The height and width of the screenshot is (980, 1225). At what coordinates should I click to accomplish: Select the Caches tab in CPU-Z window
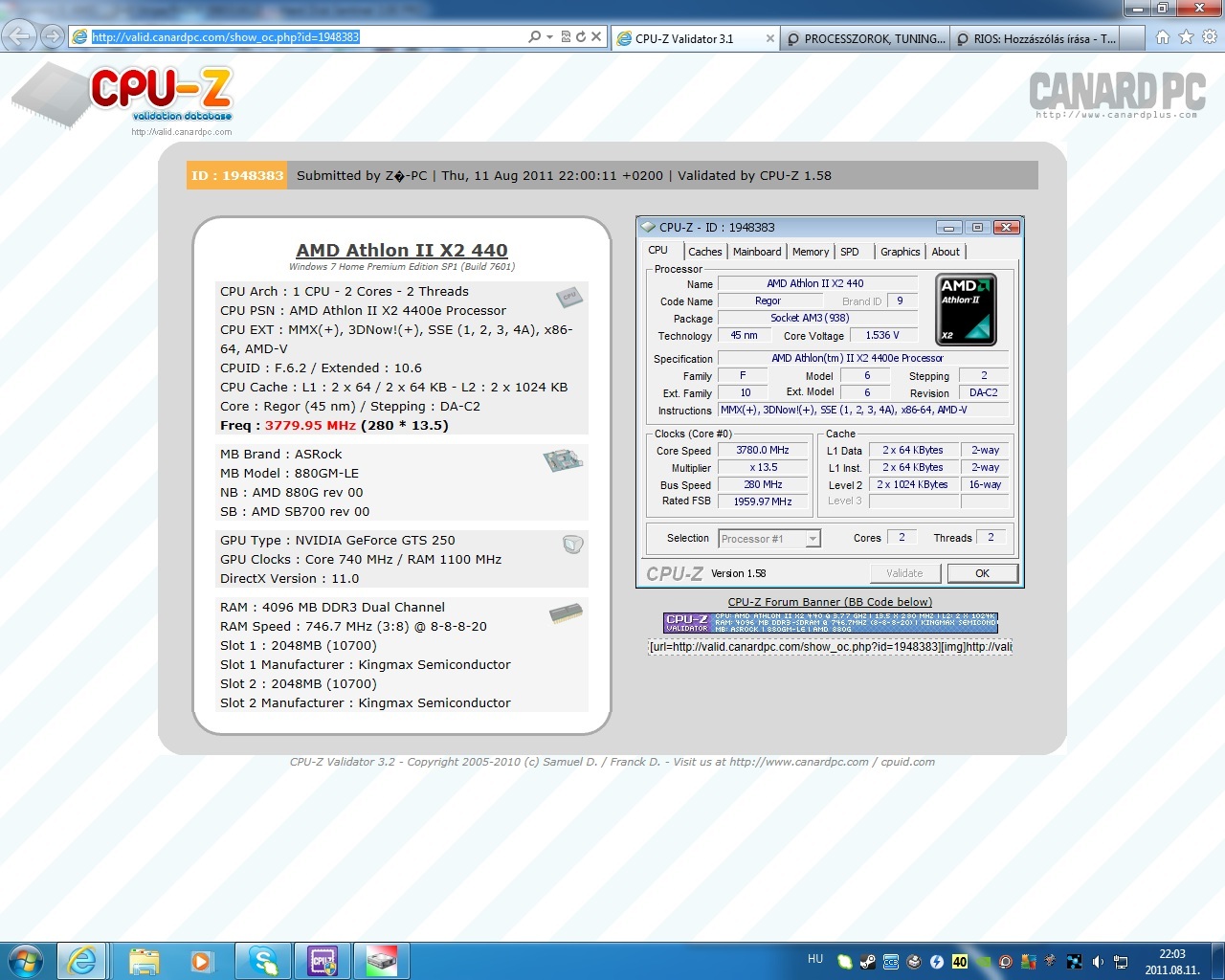(x=705, y=252)
